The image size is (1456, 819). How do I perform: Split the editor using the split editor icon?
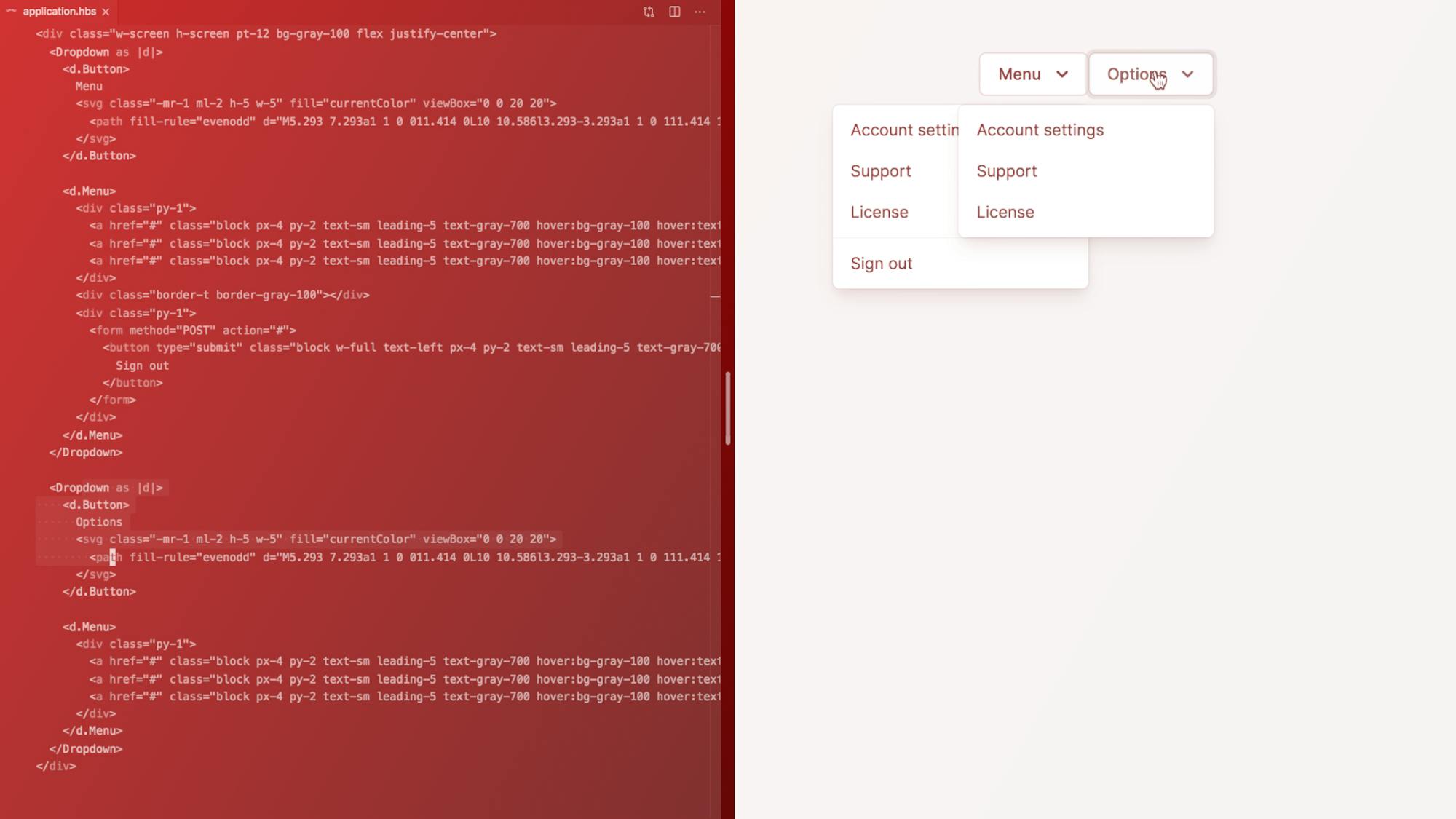673,12
